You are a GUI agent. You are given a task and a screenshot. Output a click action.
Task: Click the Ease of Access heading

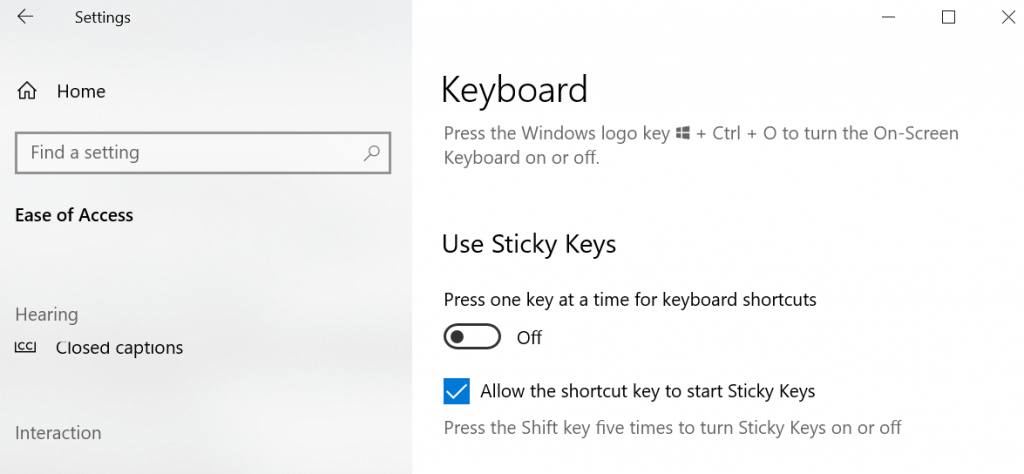[74, 215]
